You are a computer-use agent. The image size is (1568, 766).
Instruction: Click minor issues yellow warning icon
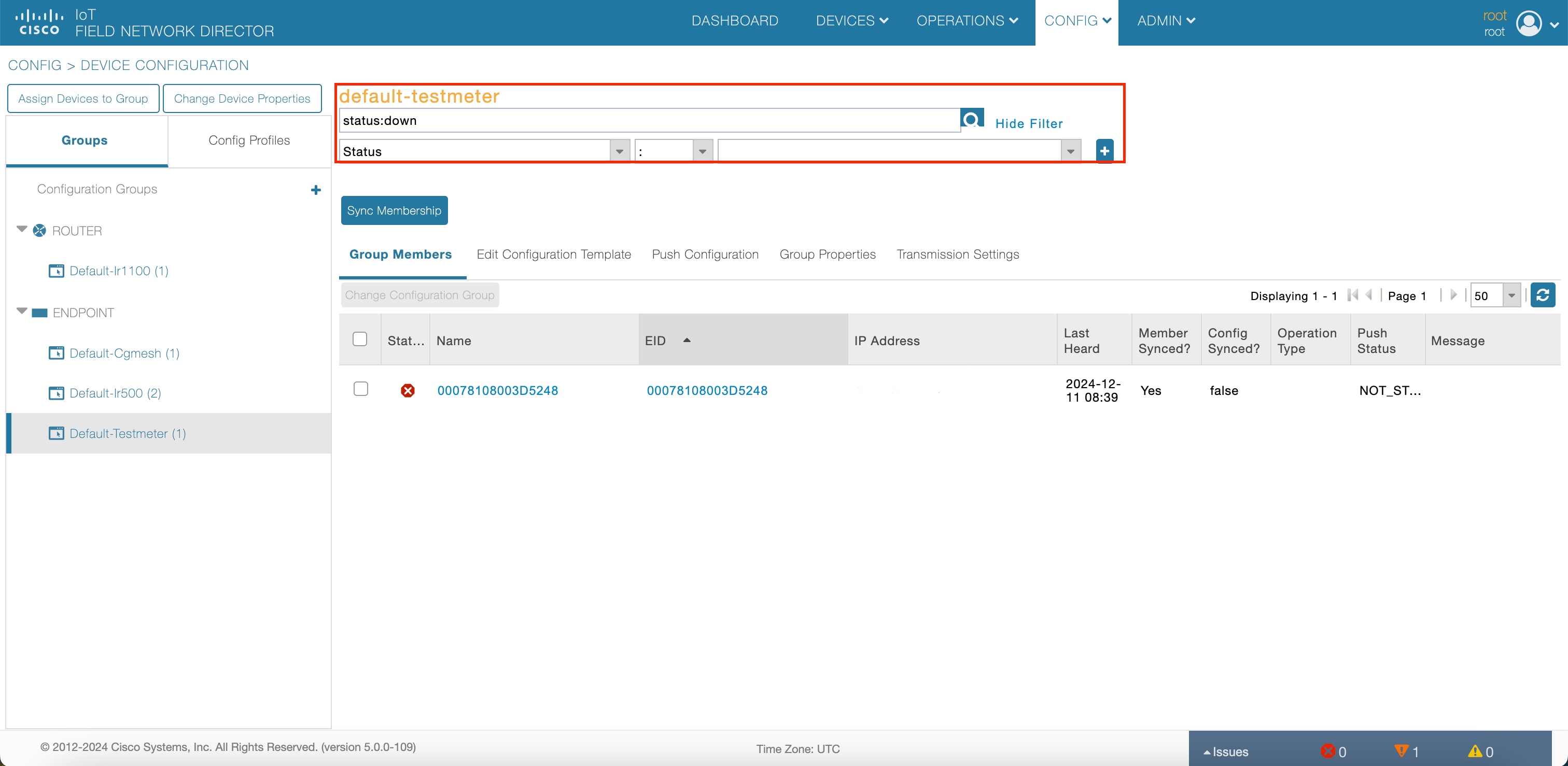tap(1475, 751)
